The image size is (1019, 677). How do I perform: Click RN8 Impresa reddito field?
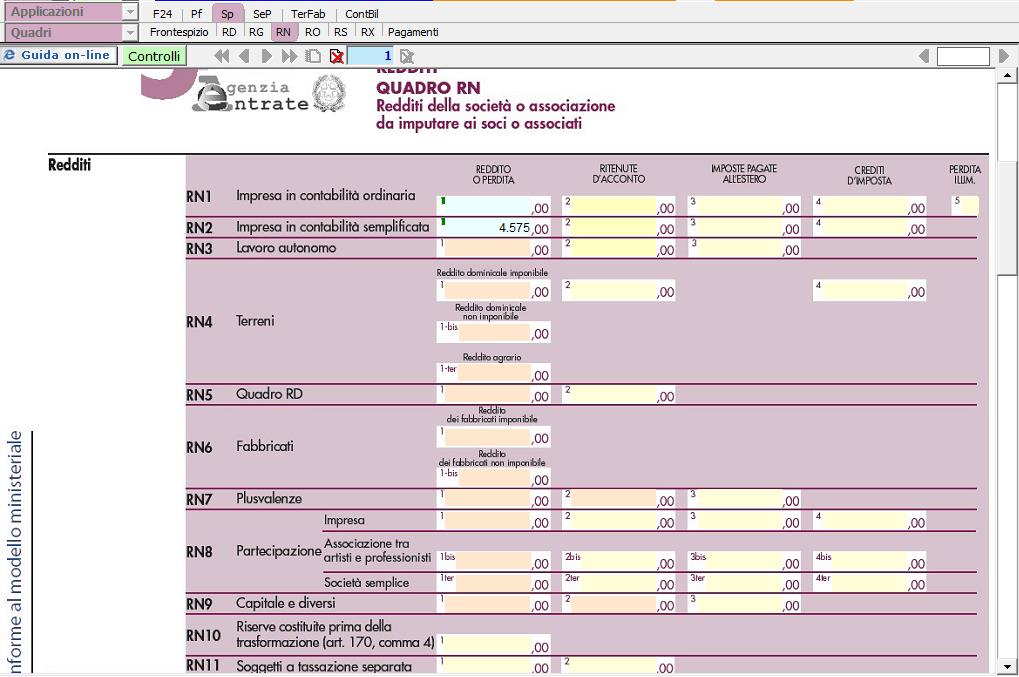coord(493,520)
